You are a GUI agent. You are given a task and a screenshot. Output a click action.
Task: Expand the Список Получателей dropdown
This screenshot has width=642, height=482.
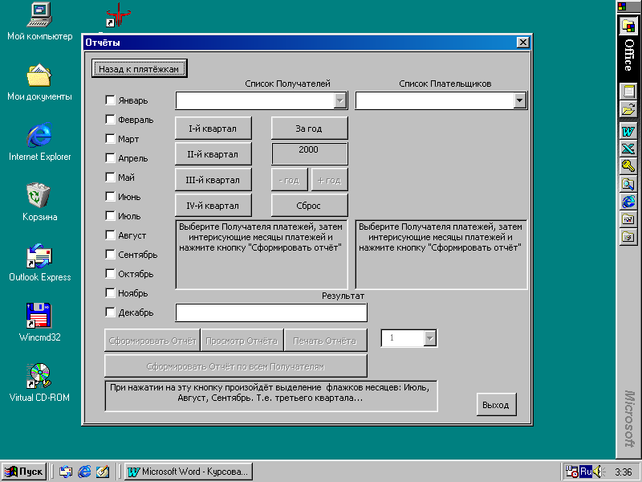coord(340,100)
